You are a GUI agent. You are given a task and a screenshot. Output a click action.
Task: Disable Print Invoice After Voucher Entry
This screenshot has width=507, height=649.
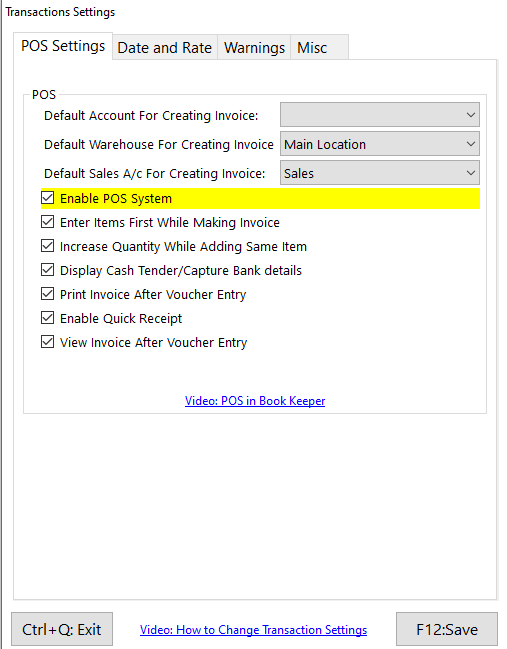pos(48,294)
